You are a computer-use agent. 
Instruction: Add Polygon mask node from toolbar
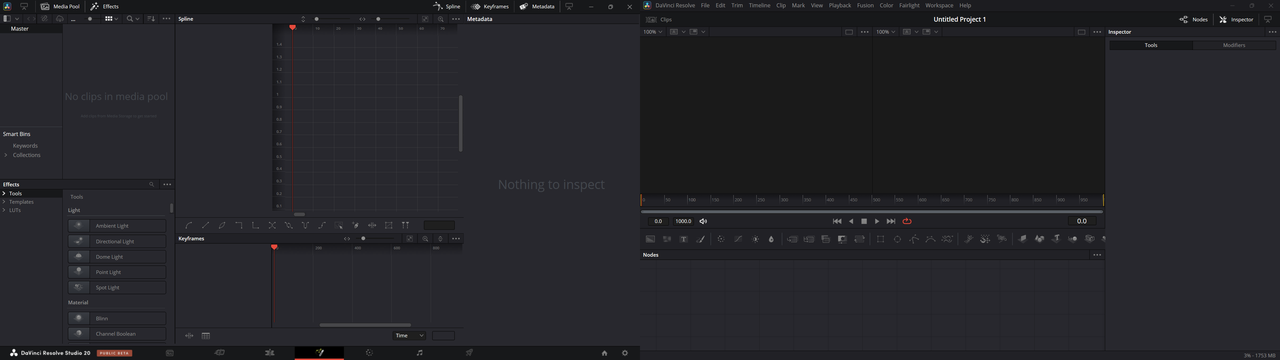point(914,239)
